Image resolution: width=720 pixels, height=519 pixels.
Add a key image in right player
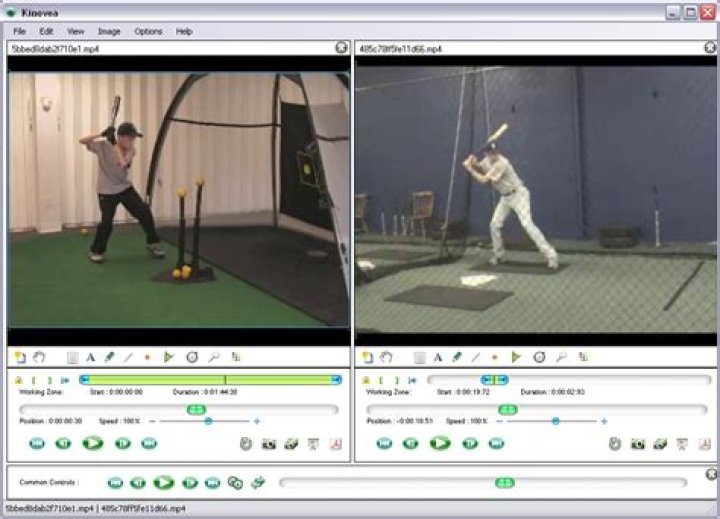367,357
